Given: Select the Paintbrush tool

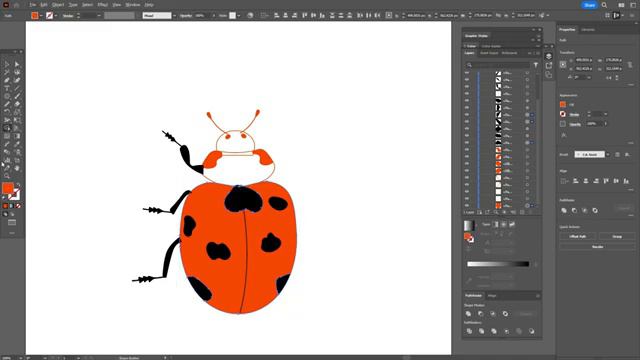Looking at the screenshot, I should click(x=17, y=96).
